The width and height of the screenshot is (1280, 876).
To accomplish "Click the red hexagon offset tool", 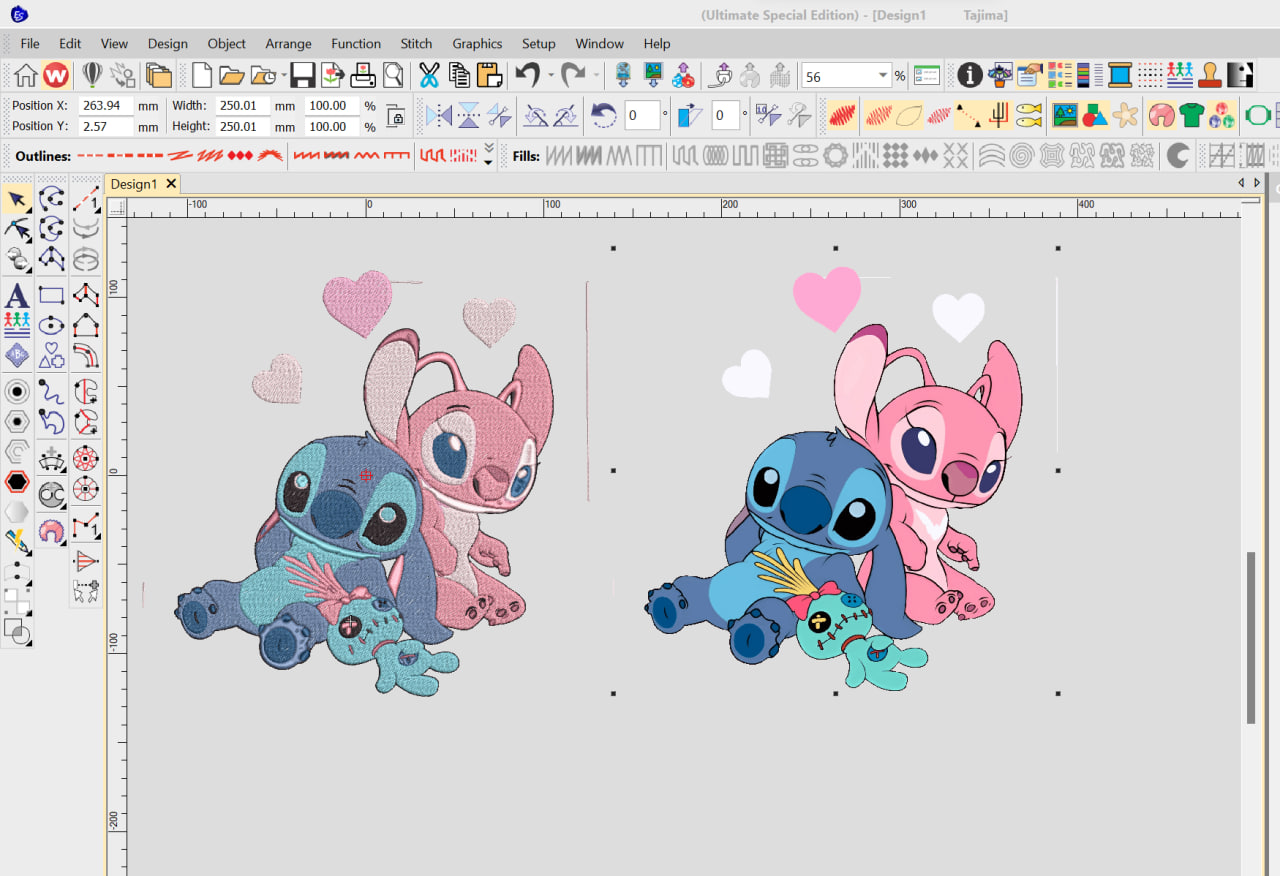I will point(16,482).
